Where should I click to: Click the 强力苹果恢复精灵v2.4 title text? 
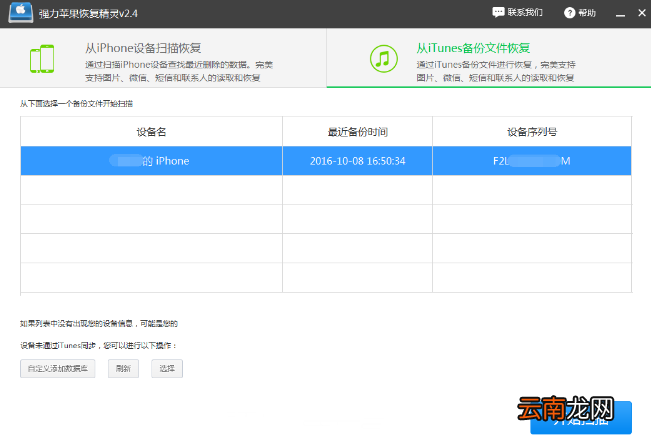click(x=88, y=14)
